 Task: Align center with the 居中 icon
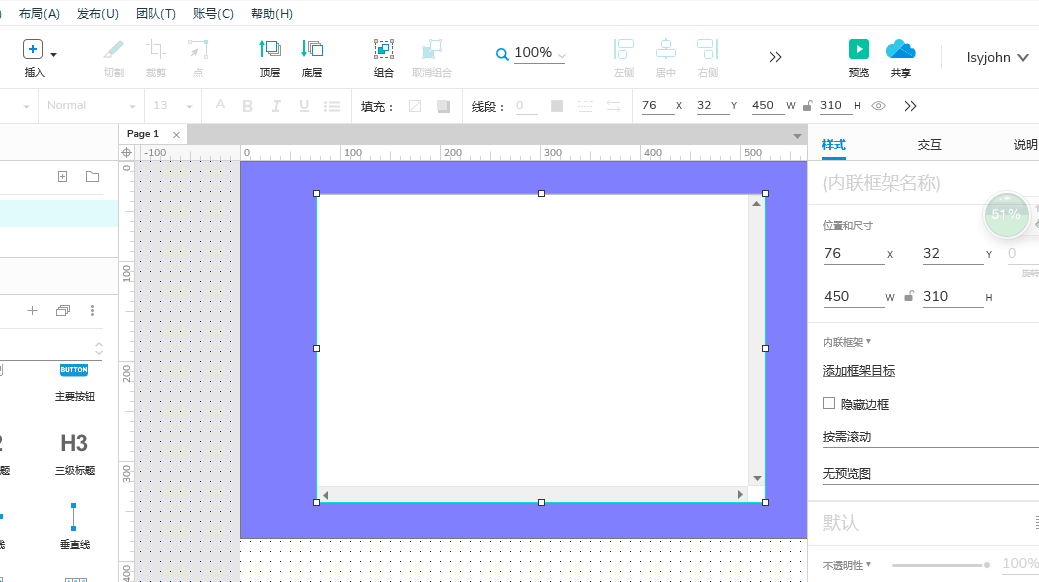pos(665,49)
